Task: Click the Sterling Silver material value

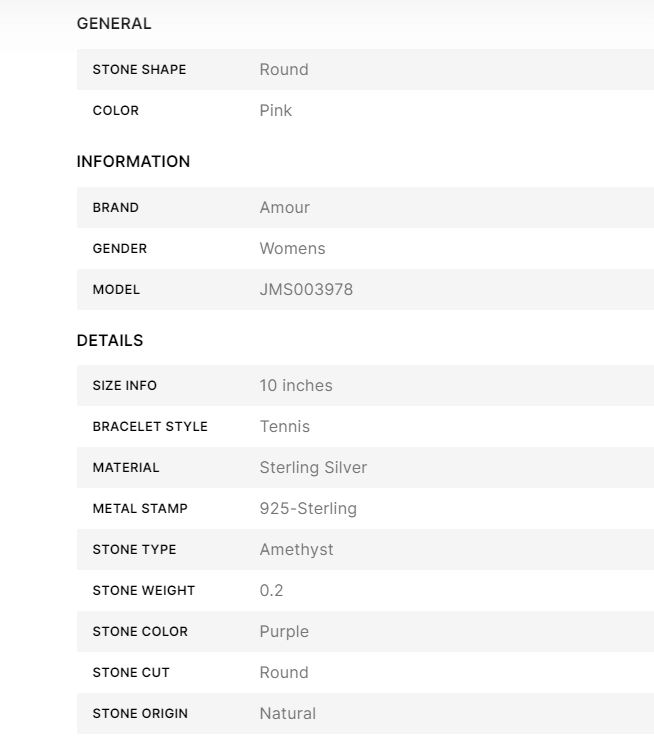Action: click(x=313, y=468)
